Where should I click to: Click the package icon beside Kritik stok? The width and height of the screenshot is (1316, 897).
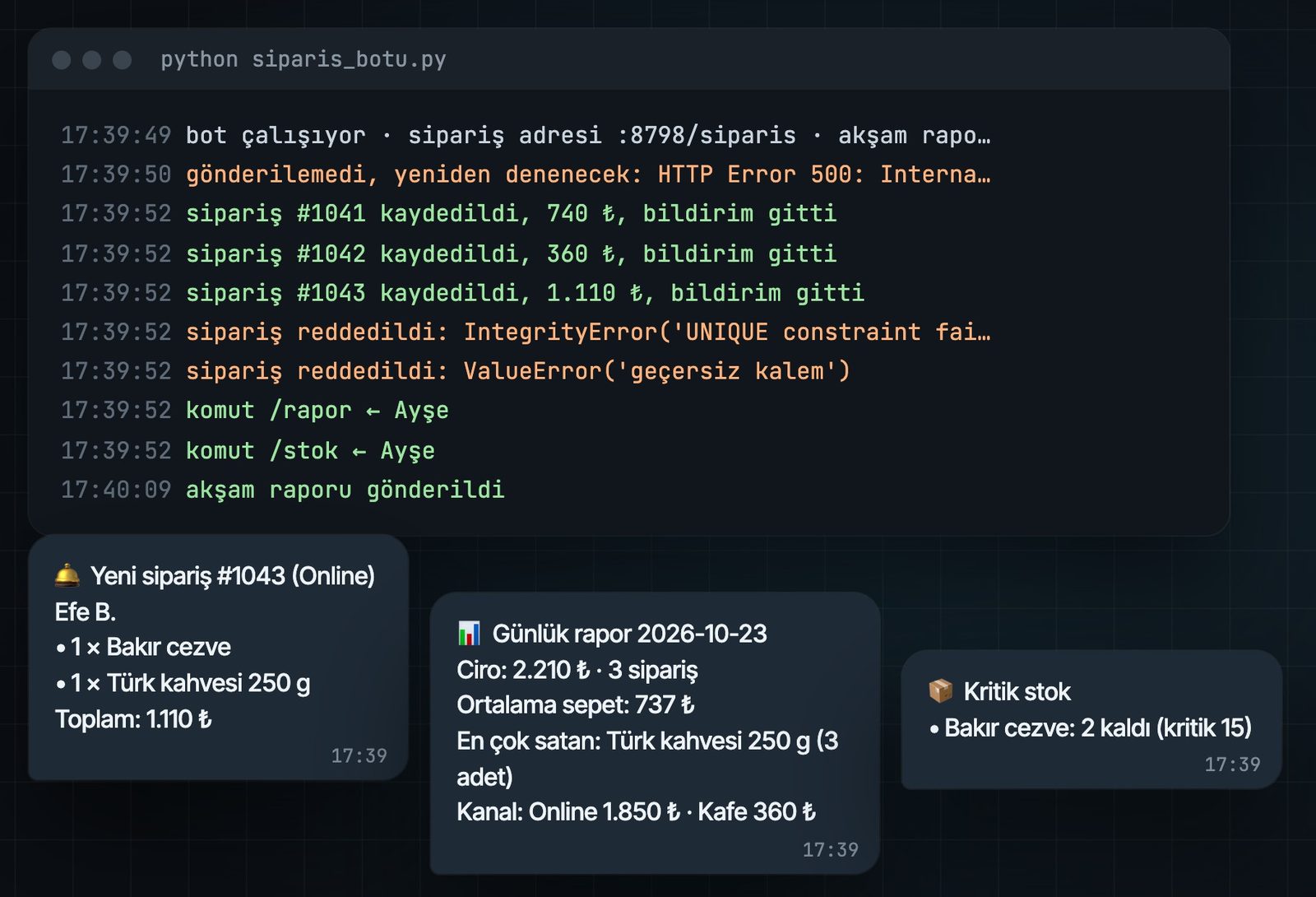coord(940,691)
